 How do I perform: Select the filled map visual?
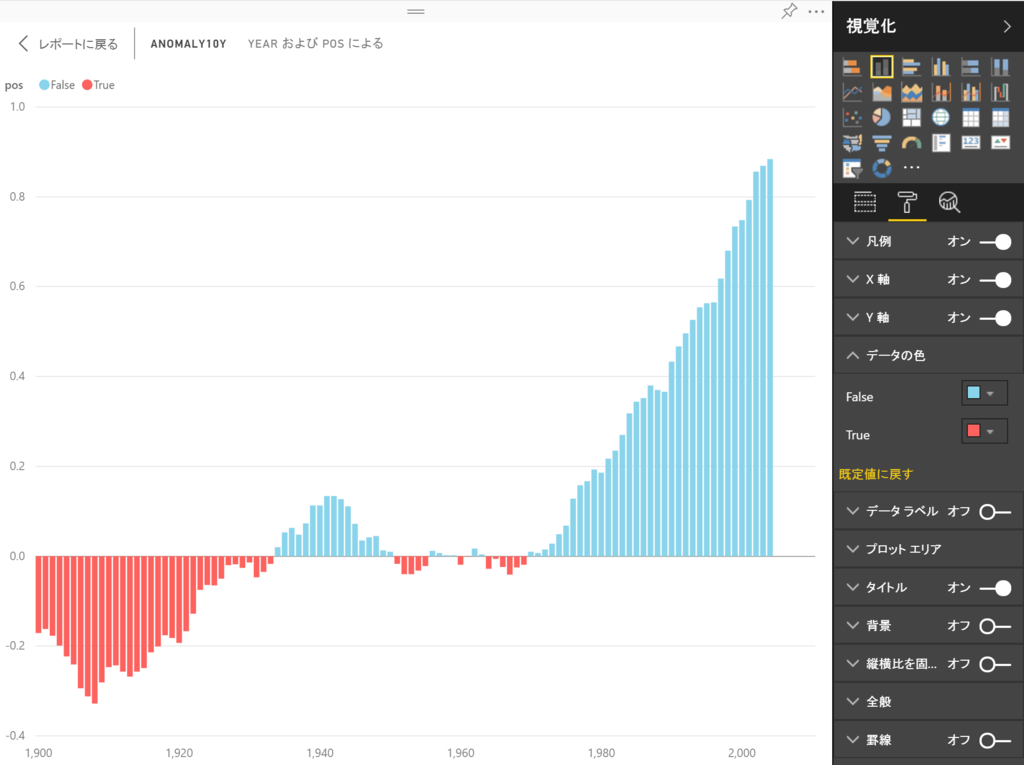click(x=852, y=143)
